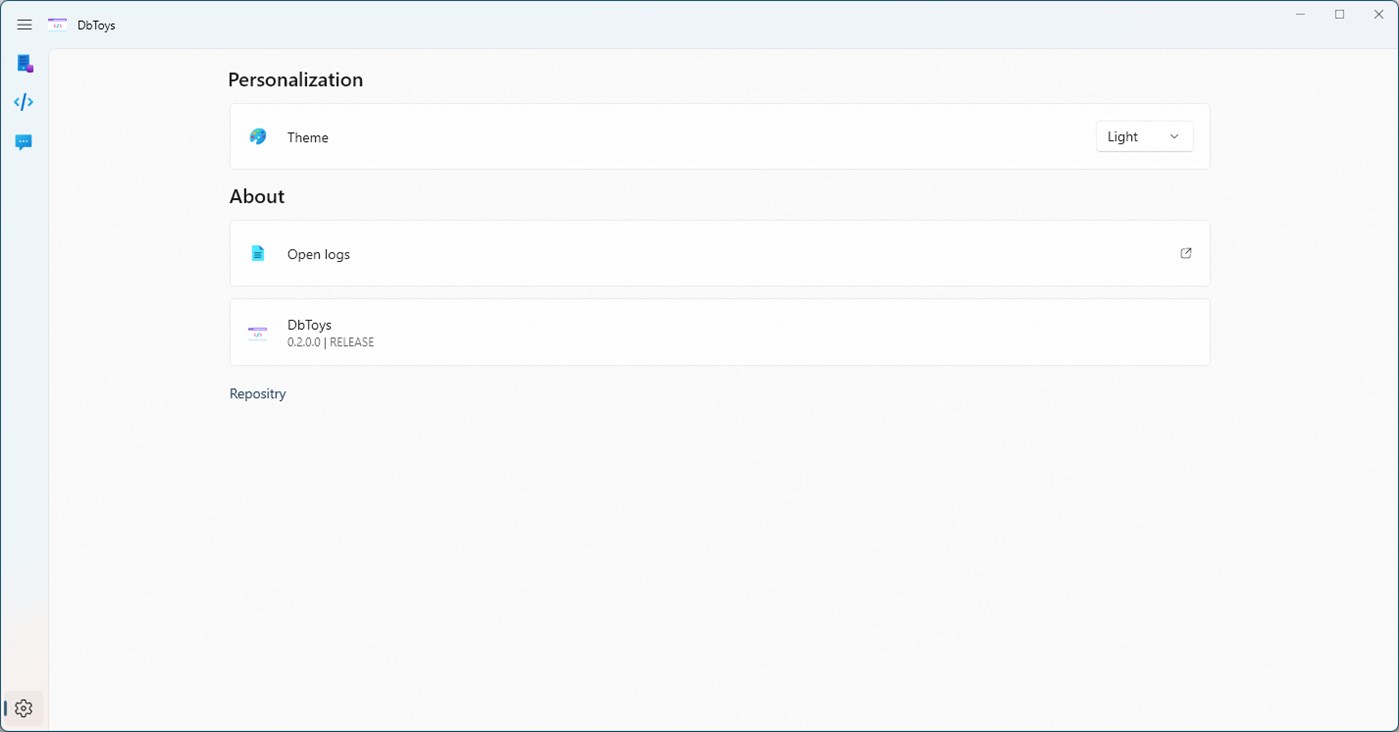The width and height of the screenshot is (1399, 732).
Task: Click the DbToys logo in title bar
Action: point(57,24)
